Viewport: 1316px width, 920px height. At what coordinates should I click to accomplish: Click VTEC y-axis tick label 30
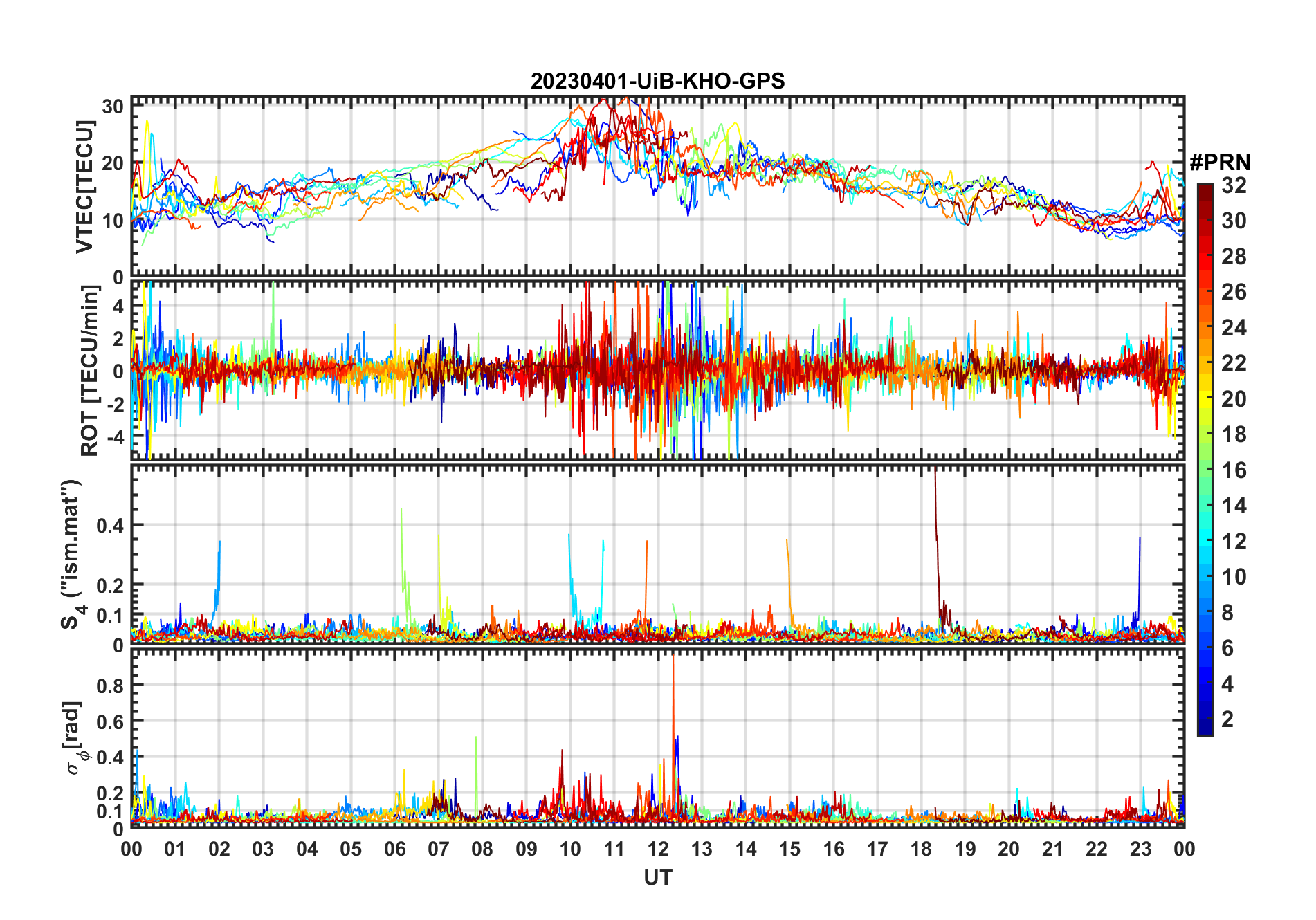point(113,107)
